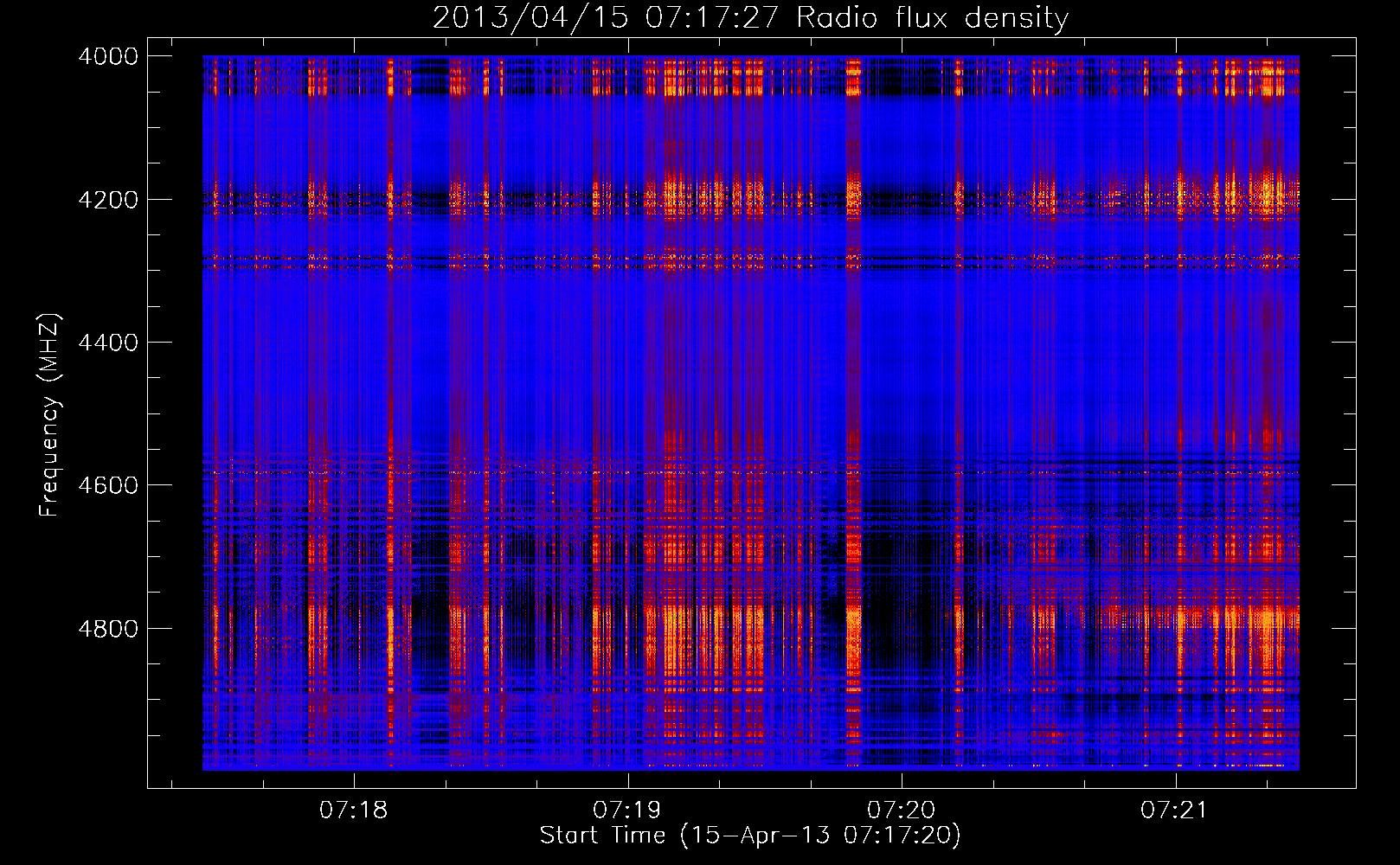Click the plot title "2013/04/15 07:17:27 Radio flux density"
This screenshot has width=1400, height=865.
click(750, 18)
